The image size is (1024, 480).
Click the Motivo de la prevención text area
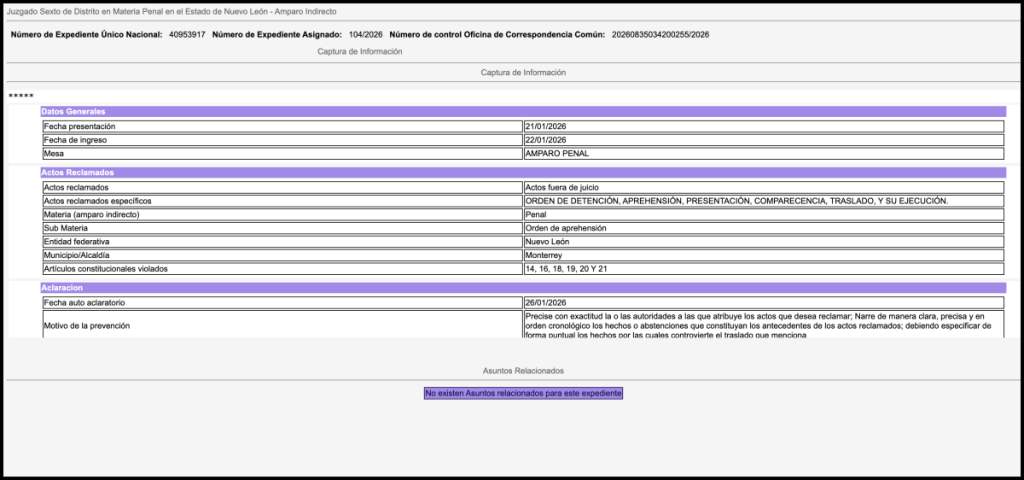763,325
